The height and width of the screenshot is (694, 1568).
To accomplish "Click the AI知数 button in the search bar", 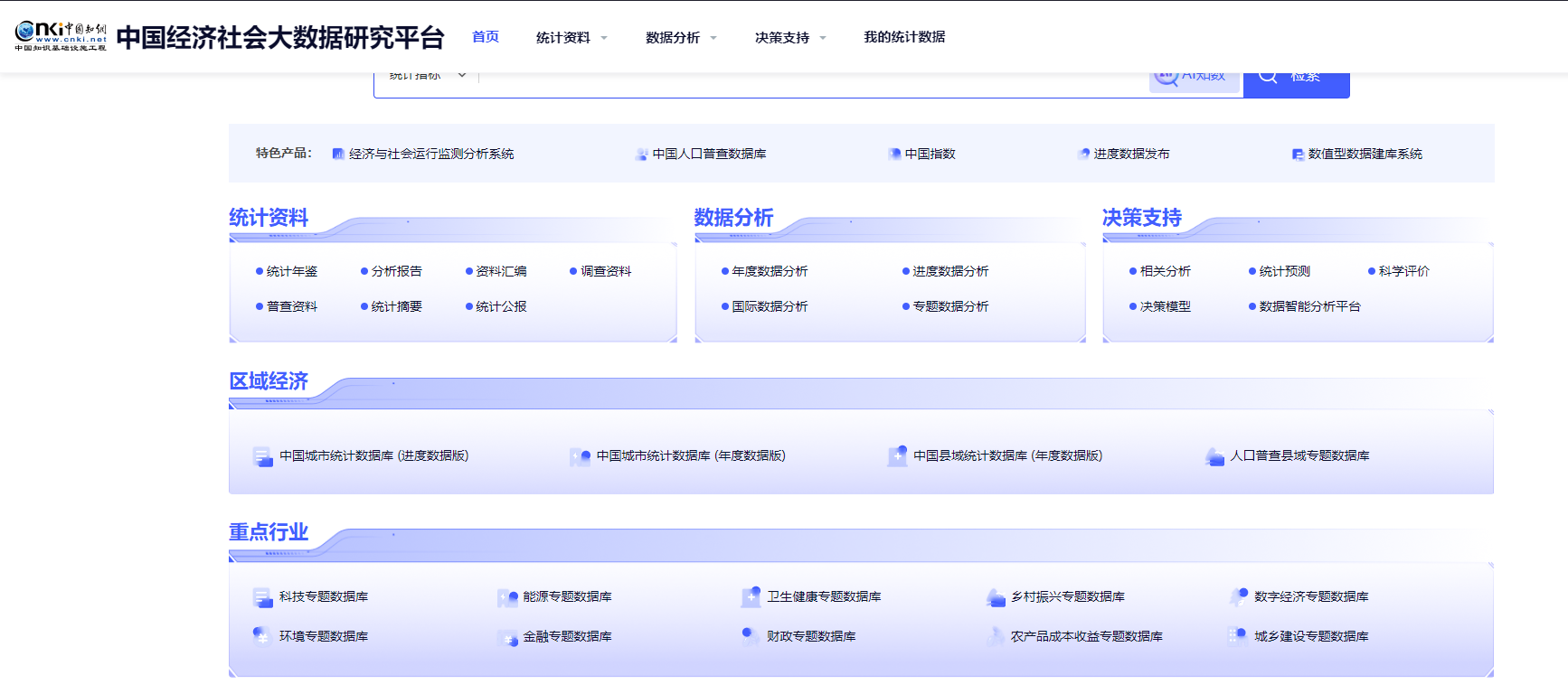I will pos(1194,81).
